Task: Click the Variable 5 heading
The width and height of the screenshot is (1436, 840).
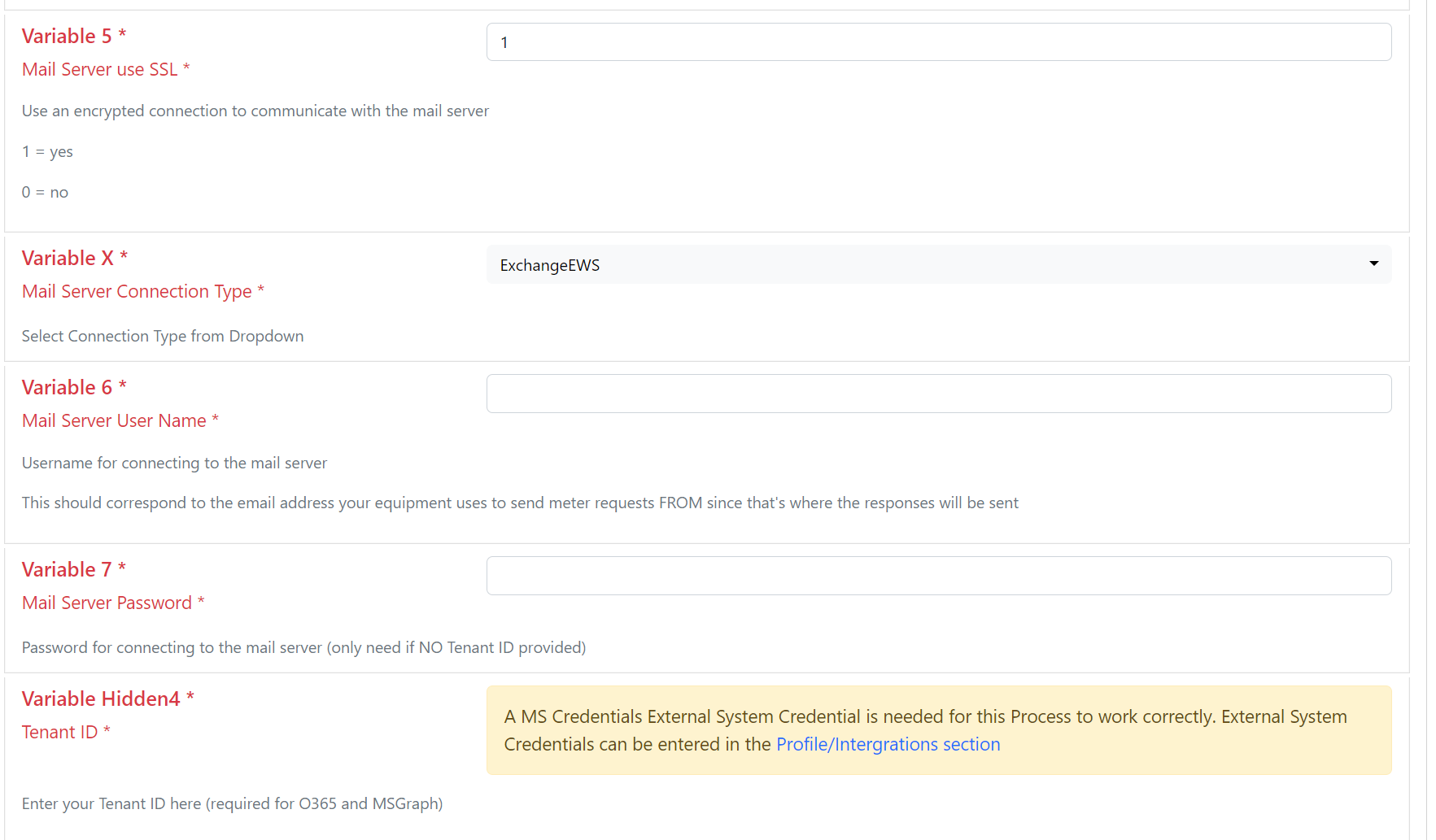Action: pyautogui.click(x=74, y=36)
